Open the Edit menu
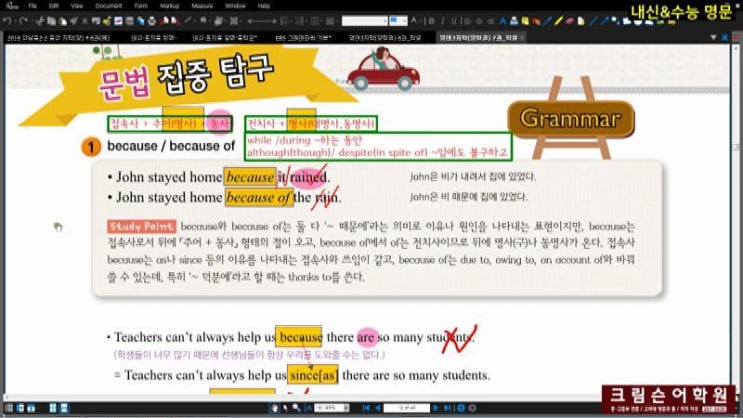 [x=54, y=6]
